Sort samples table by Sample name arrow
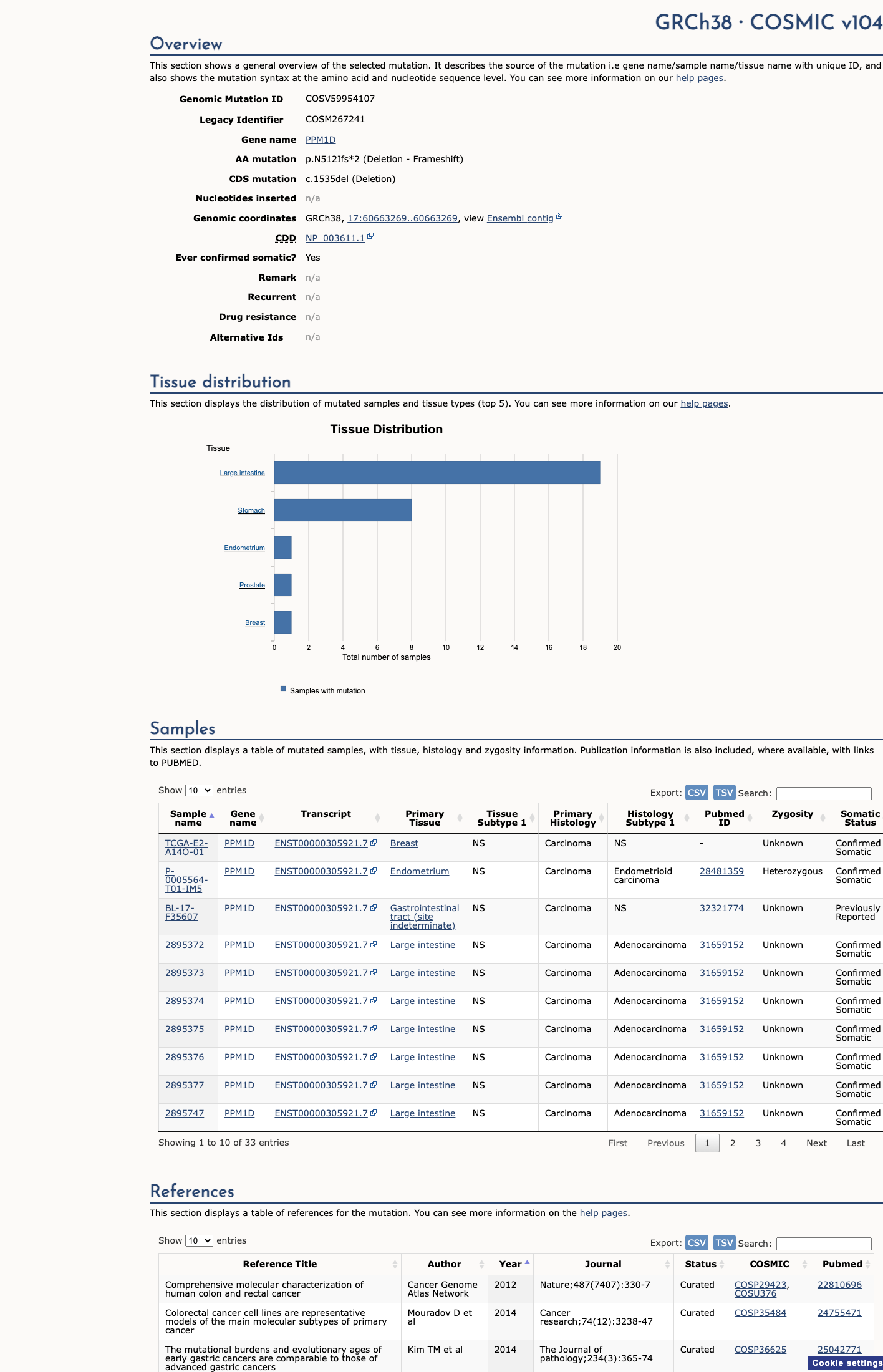The image size is (883, 1372). coord(211,815)
